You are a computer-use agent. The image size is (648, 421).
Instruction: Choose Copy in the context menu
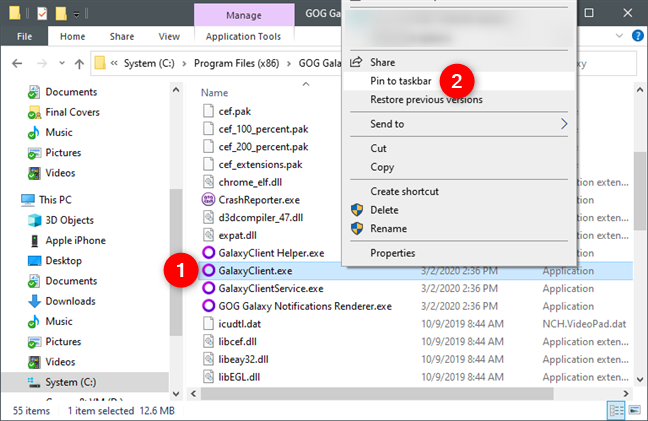[x=459, y=167]
